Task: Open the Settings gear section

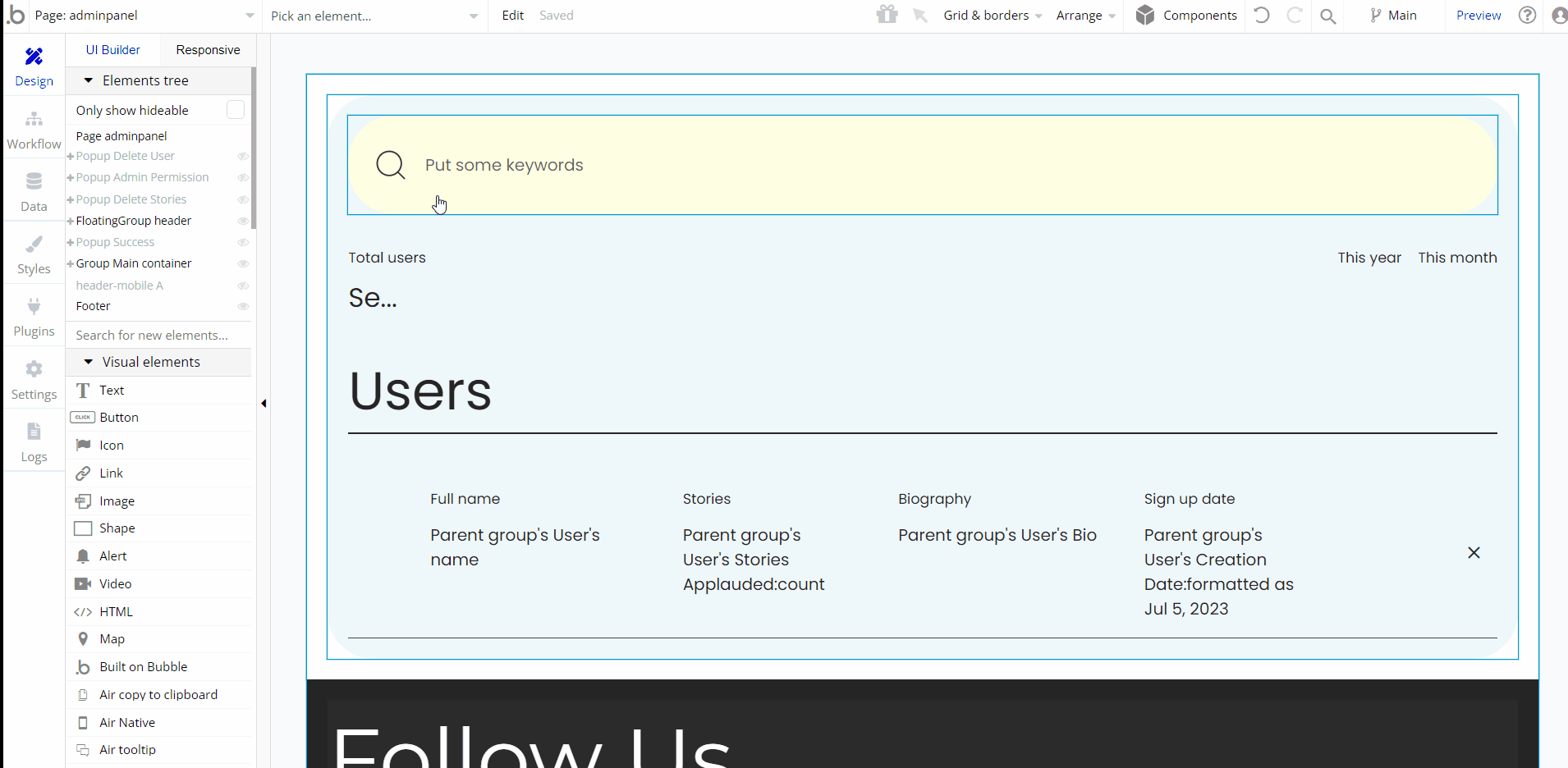Action: (x=34, y=381)
